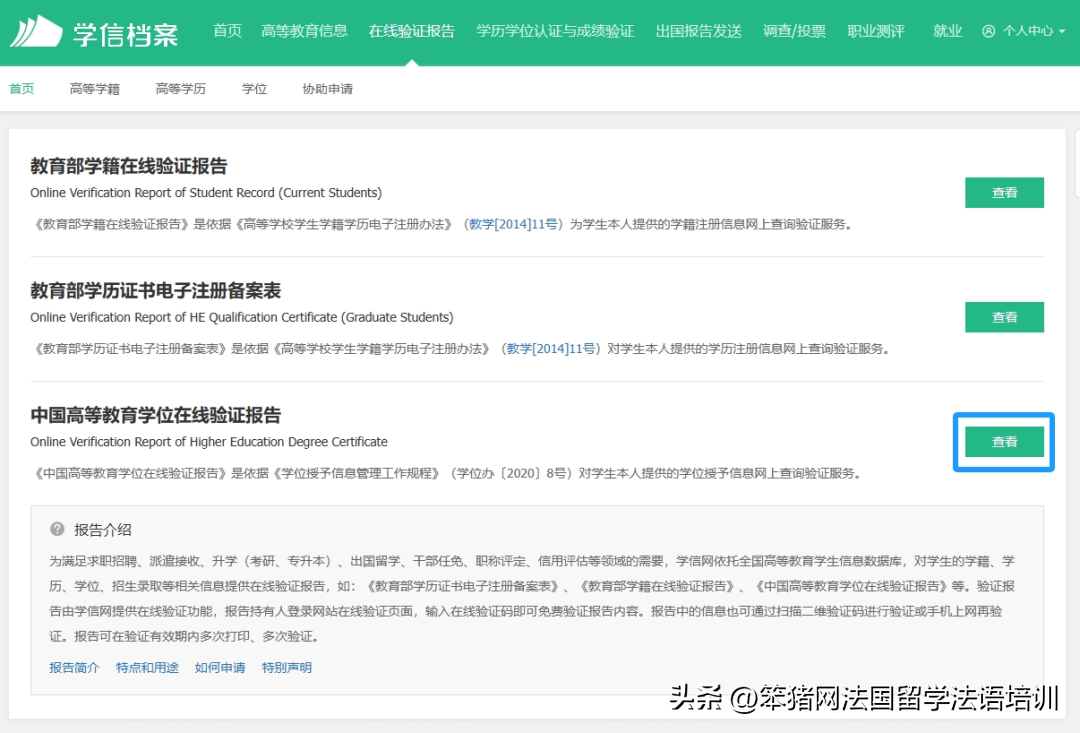Screen dimensions: 1080x733
Task: Open the 协助申请 sub-tab
Action: pos(327,89)
